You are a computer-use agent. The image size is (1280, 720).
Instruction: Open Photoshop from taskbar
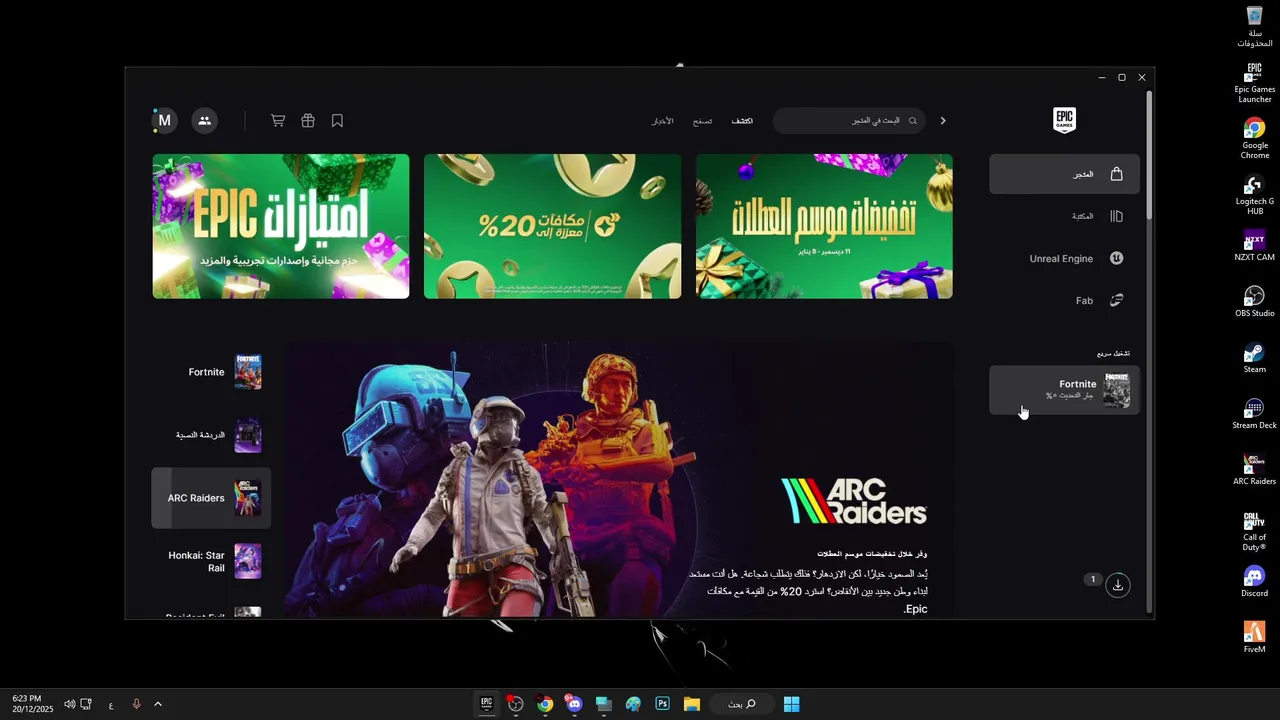(662, 704)
